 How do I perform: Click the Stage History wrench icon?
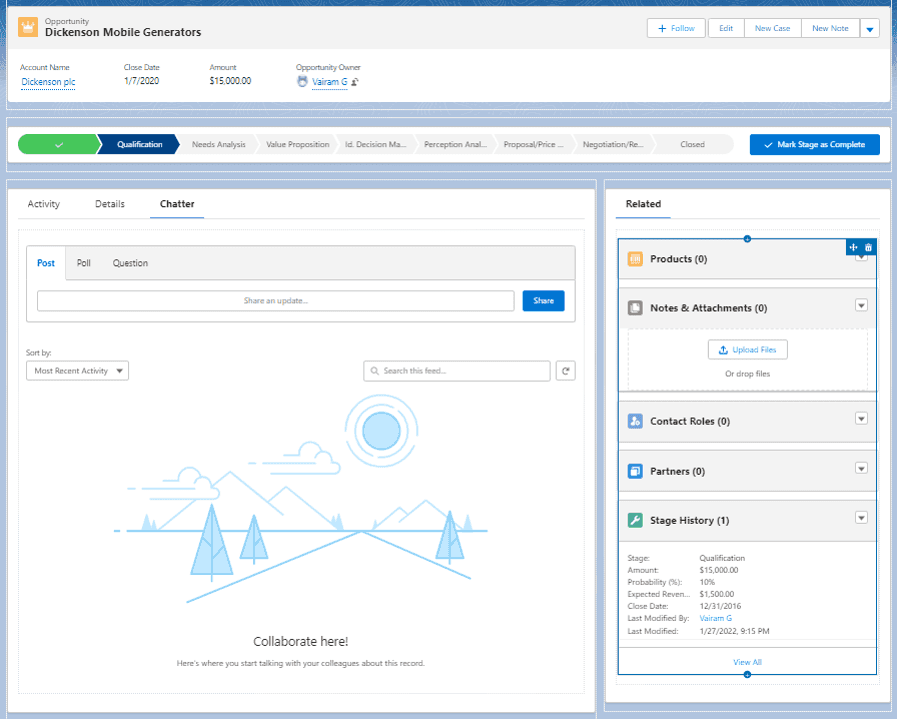635,520
